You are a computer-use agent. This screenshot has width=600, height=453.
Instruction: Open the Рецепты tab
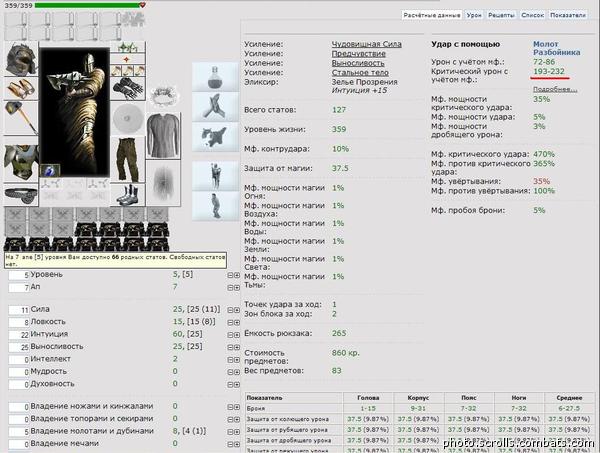(501, 15)
